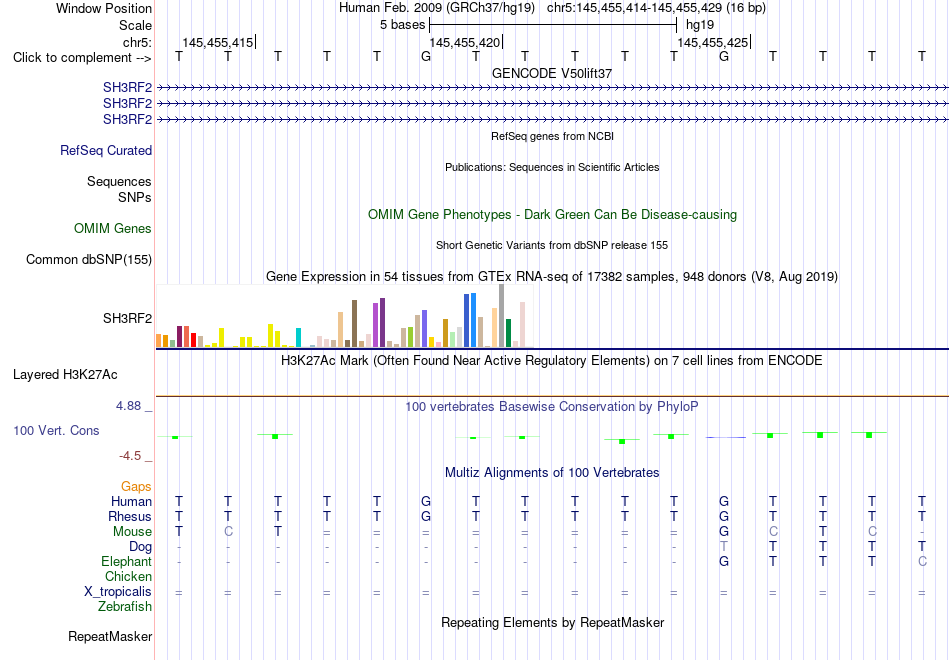
Task: Click the '-4.5' PhyloP lower scale value
Action: tap(130, 456)
